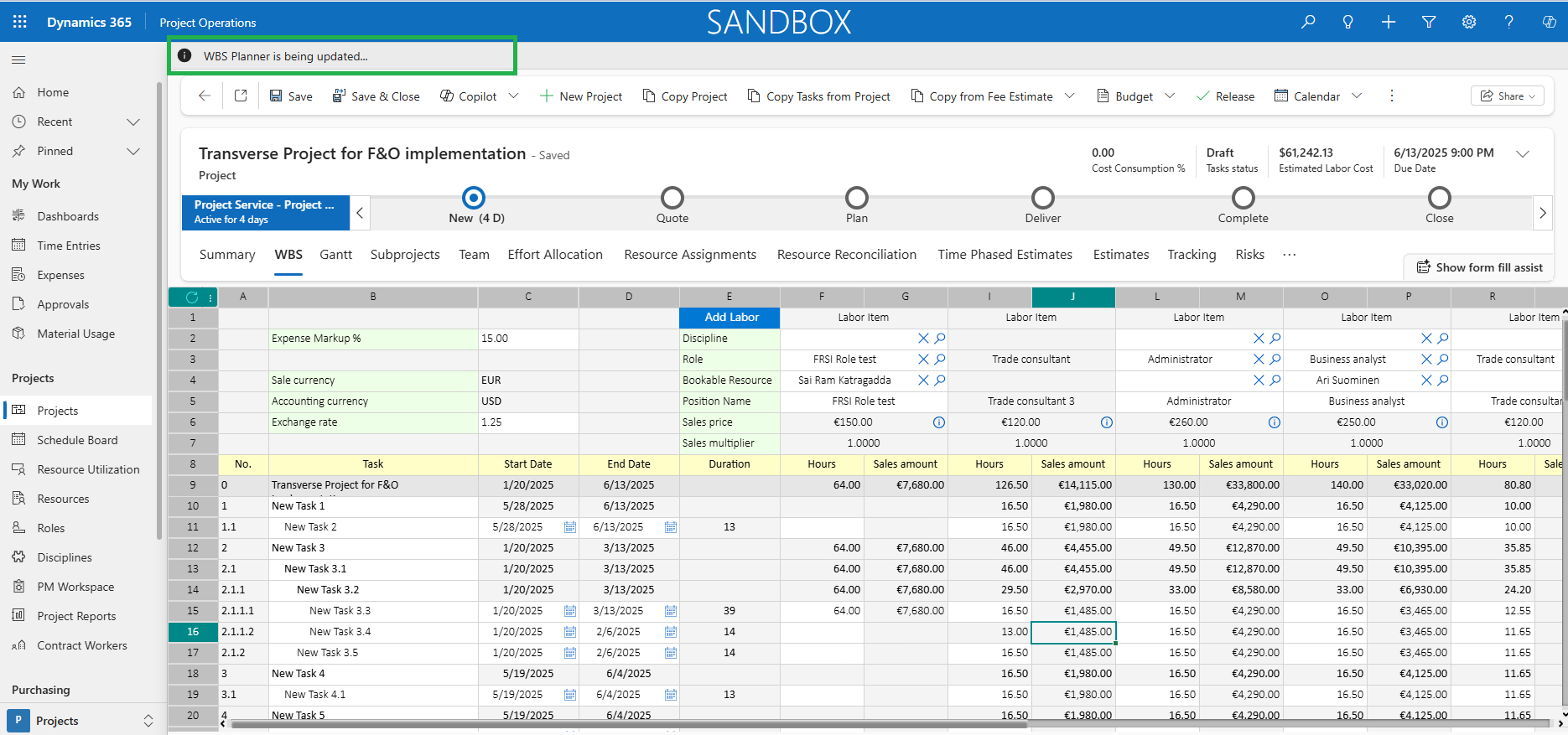Click info icon beside €150.00 sales price
Viewport: 1568px width, 735px height.
coord(939,422)
